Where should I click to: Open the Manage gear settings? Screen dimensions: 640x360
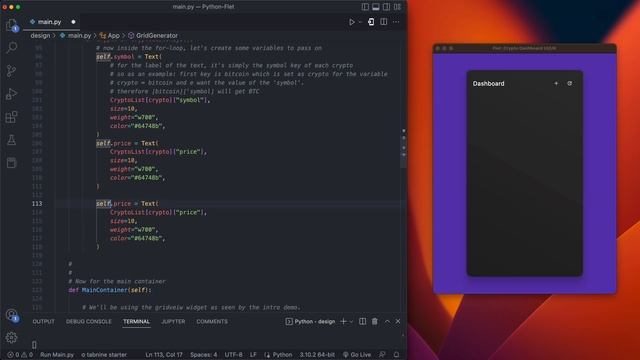tap(11, 337)
